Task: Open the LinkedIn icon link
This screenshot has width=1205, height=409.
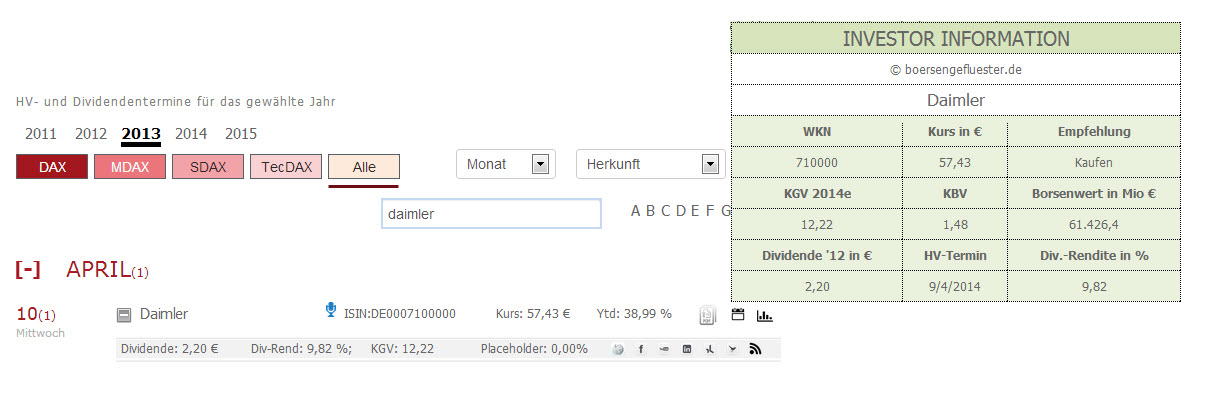Action: tap(687, 349)
